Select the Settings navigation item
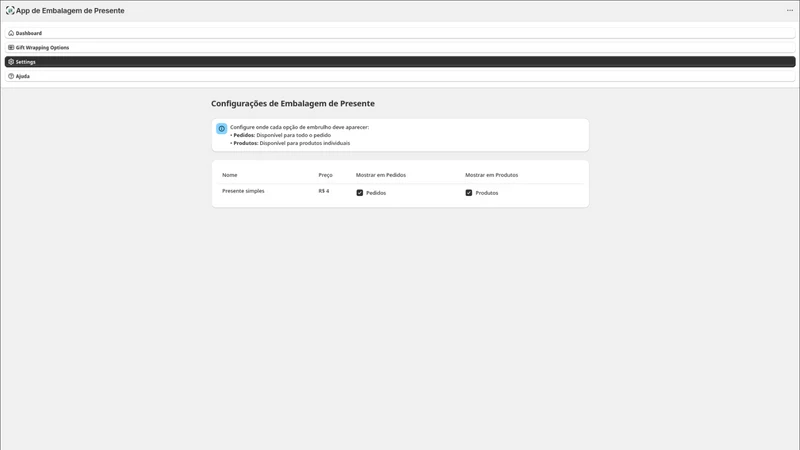The image size is (800, 450). point(400,62)
